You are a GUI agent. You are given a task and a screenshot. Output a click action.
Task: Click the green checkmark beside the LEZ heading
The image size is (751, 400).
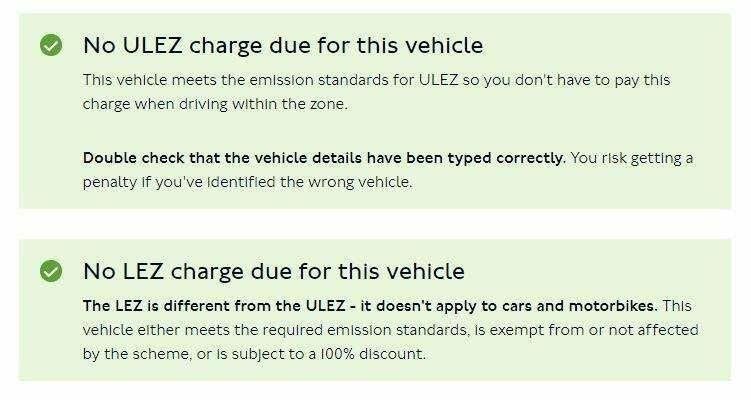[x=51, y=271]
